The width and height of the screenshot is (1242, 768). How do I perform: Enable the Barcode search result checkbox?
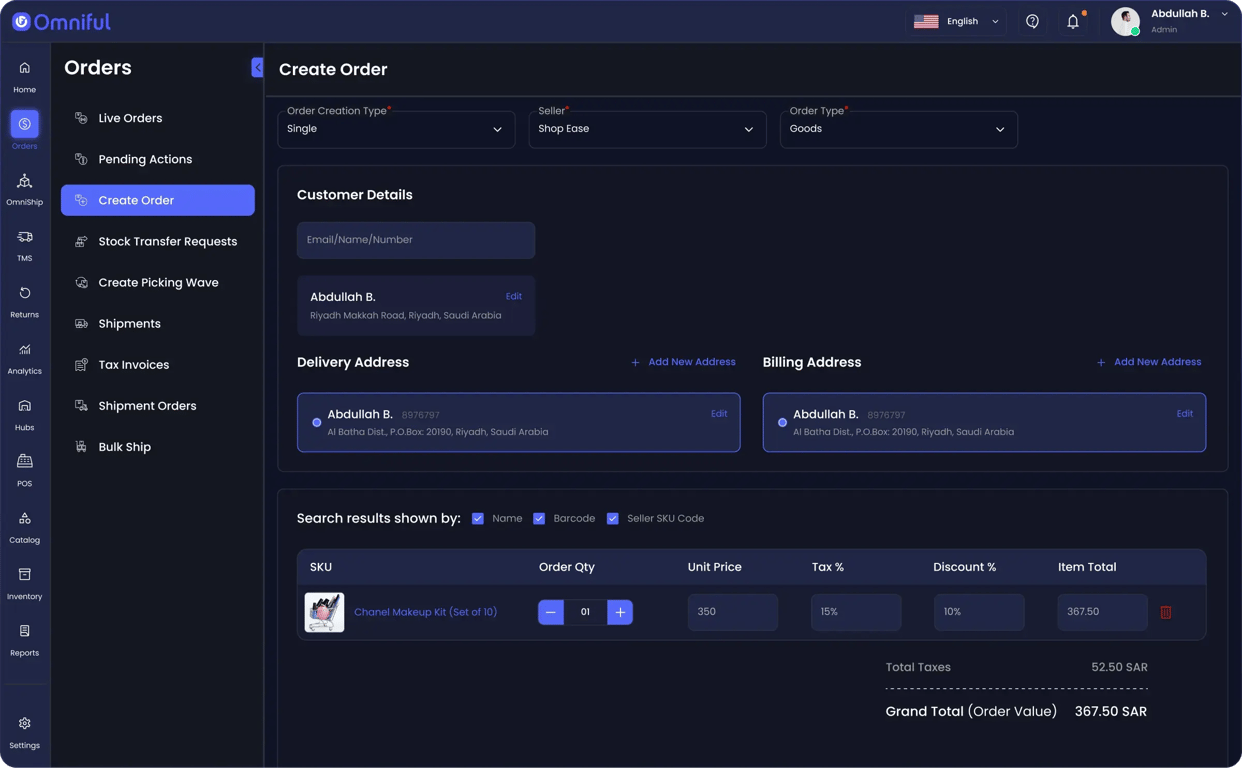click(x=539, y=518)
